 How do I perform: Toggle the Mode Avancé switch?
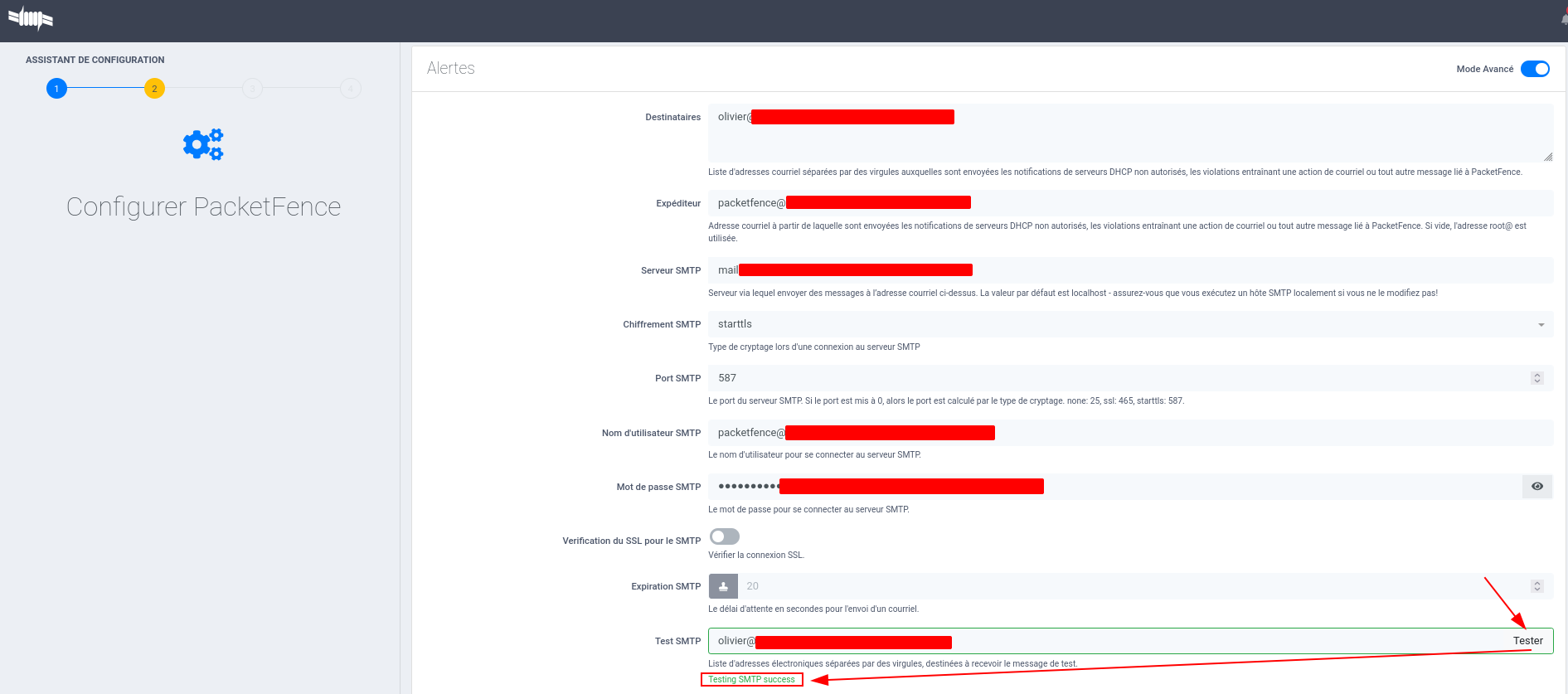point(1535,69)
